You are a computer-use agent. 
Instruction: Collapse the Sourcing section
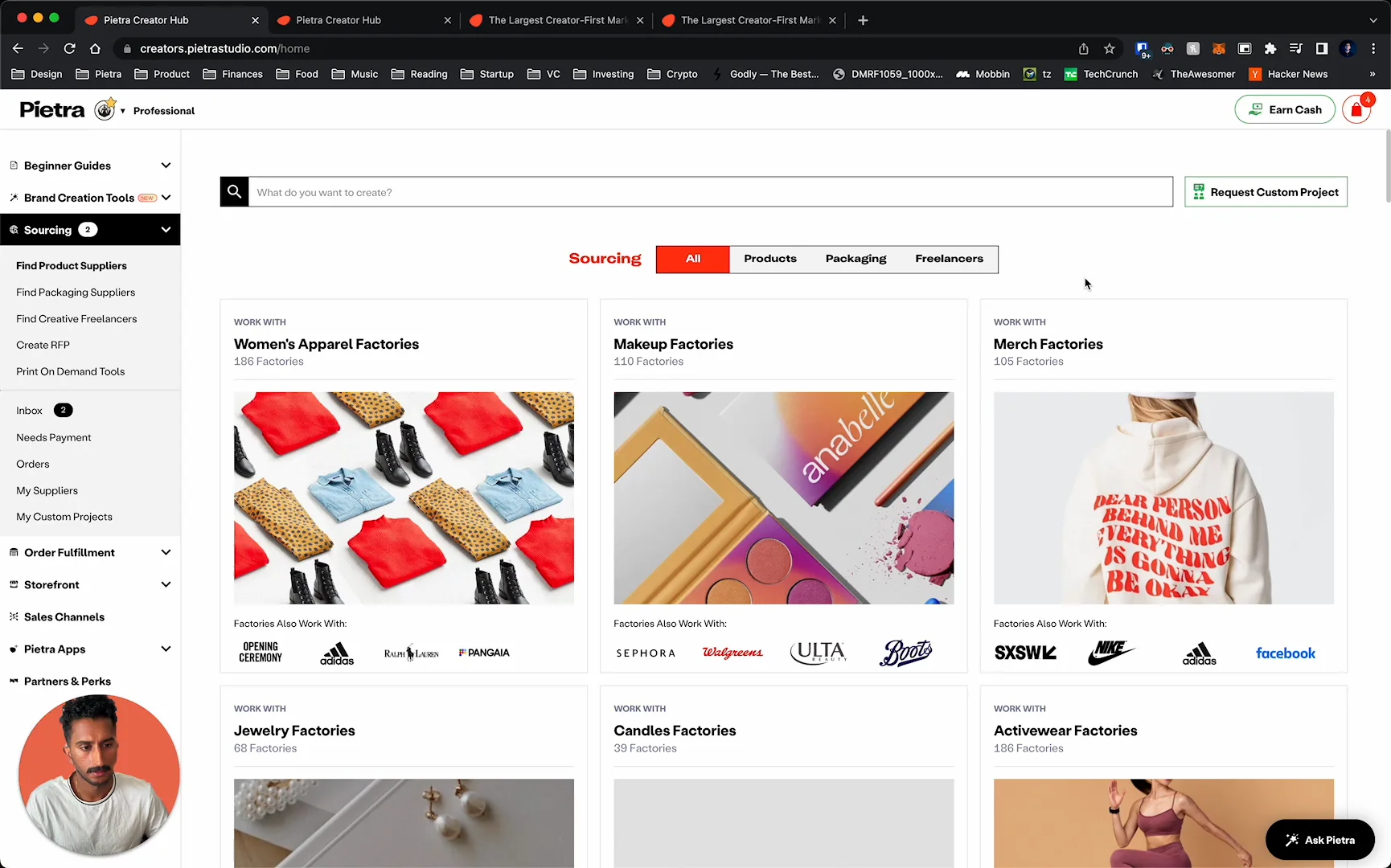coord(166,230)
